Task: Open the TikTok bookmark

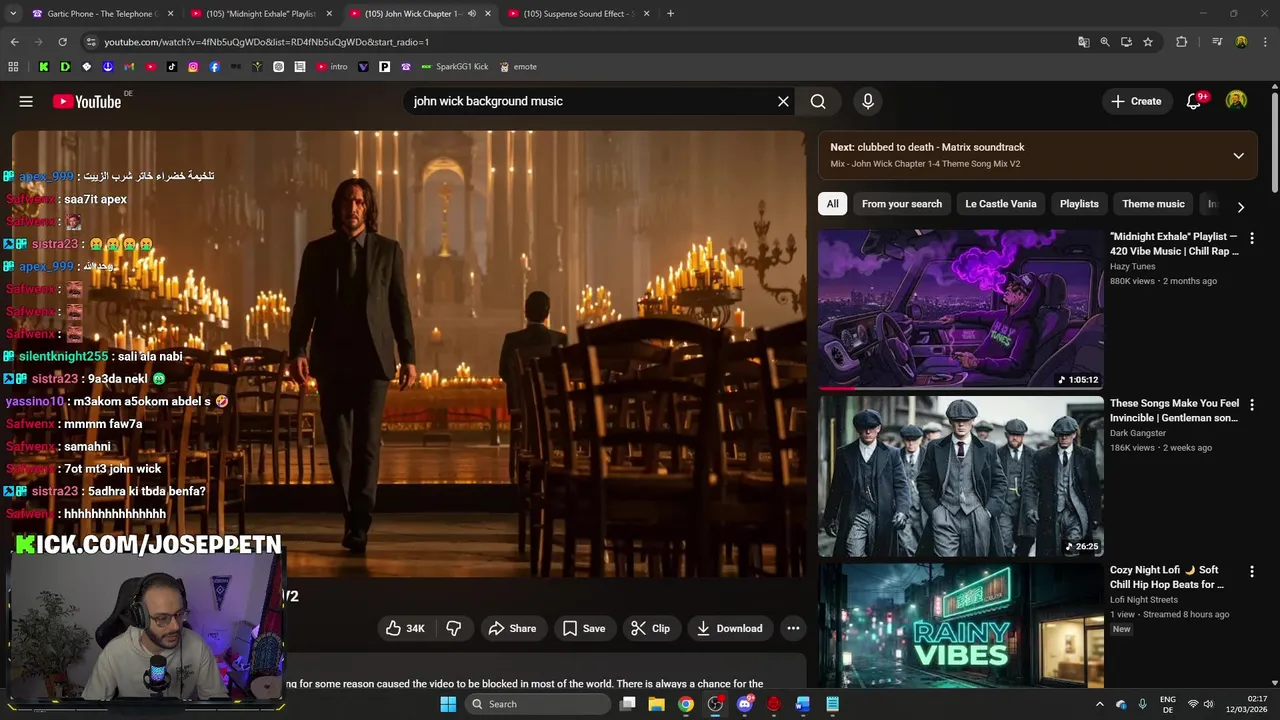Action: (172, 67)
